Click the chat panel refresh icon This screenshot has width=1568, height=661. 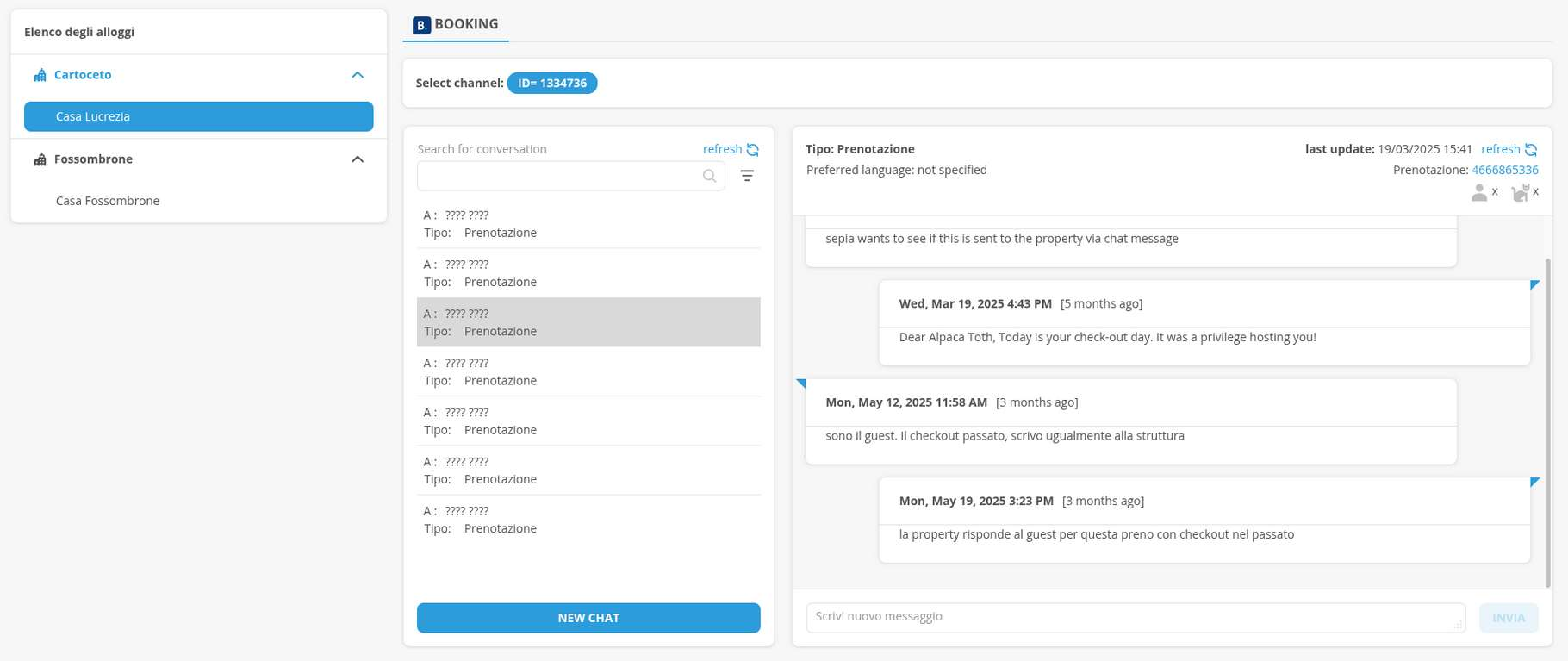coord(1530,150)
